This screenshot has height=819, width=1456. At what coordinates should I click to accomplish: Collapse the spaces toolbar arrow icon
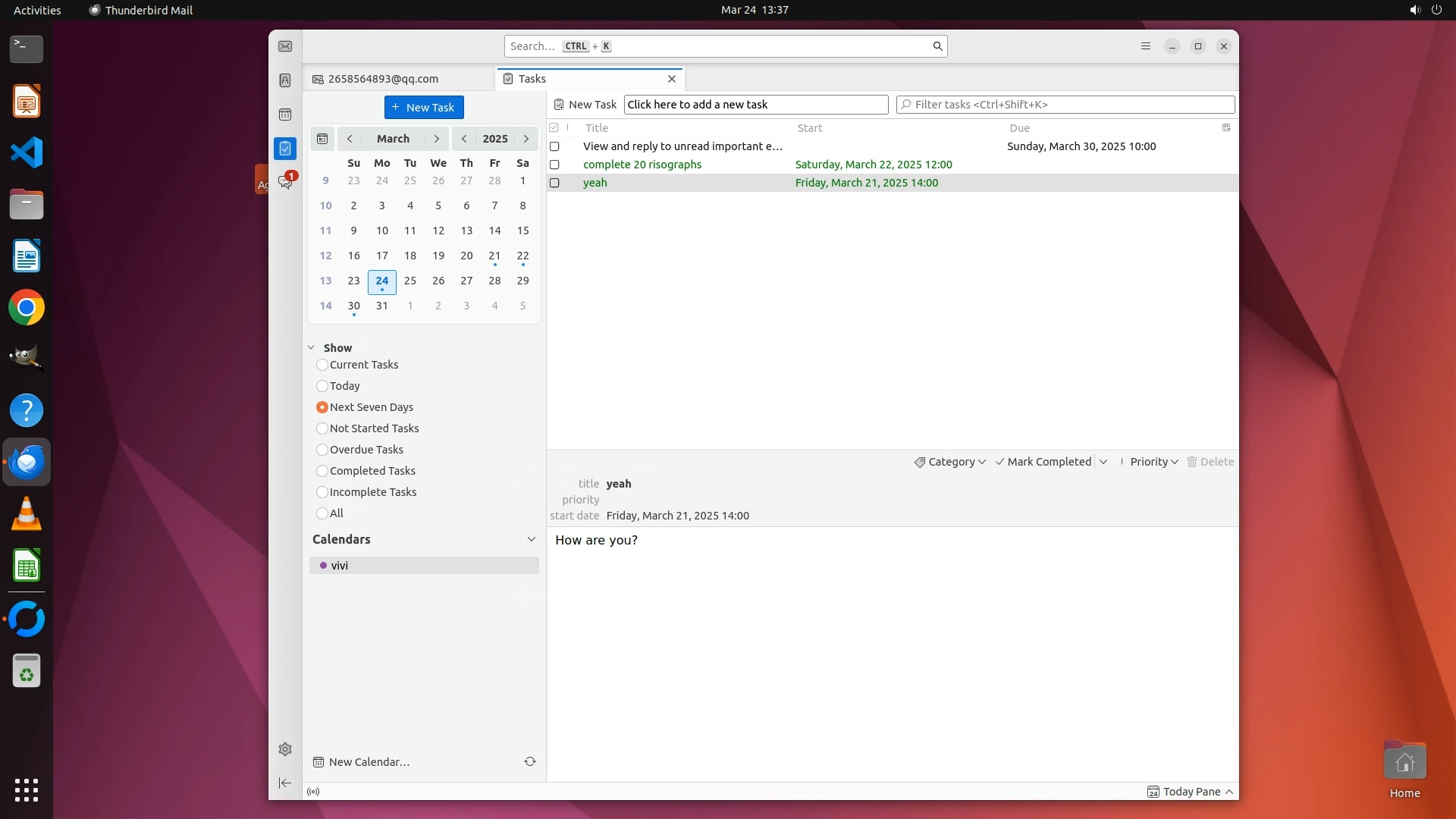[x=285, y=783]
